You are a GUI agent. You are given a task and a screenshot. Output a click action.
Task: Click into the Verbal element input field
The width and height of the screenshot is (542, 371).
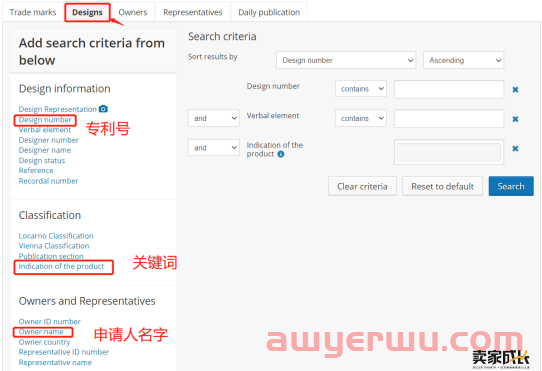pyautogui.click(x=449, y=119)
